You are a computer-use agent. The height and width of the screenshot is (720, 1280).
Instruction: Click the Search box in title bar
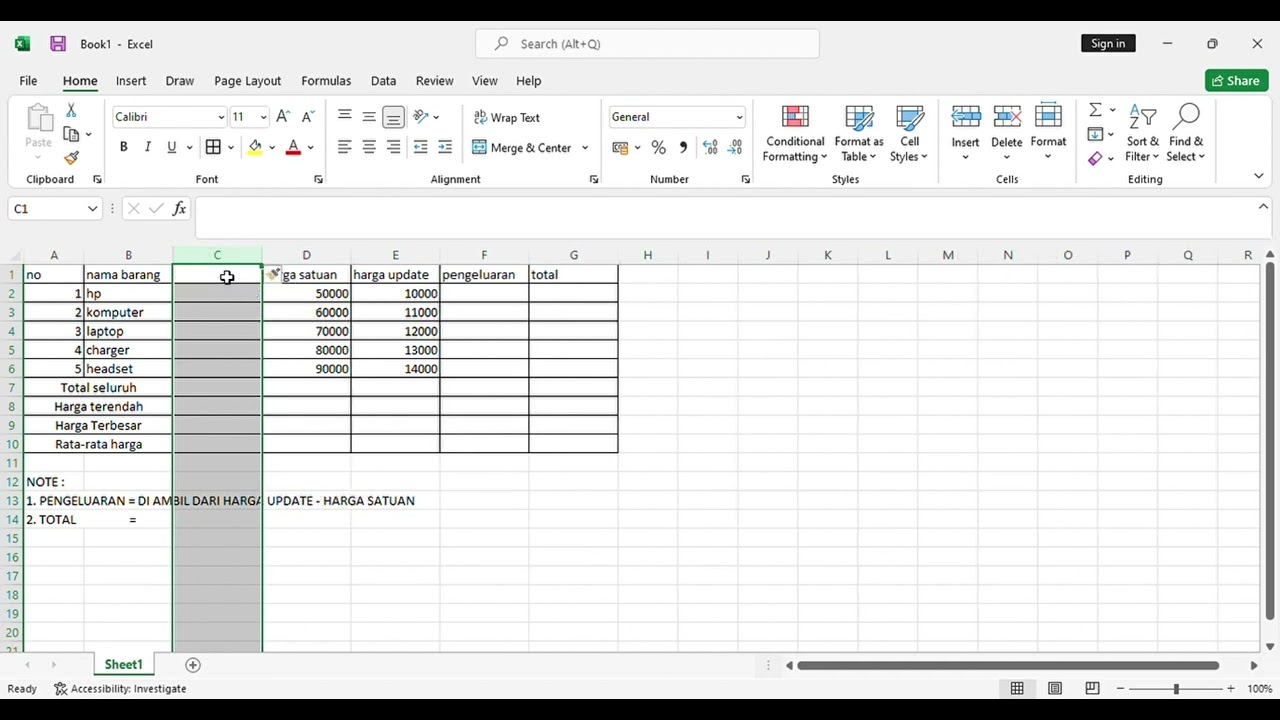coord(647,44)
